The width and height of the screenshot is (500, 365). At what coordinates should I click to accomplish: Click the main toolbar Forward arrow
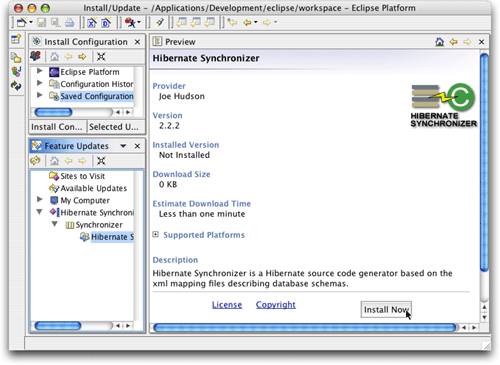click(267, 22)
